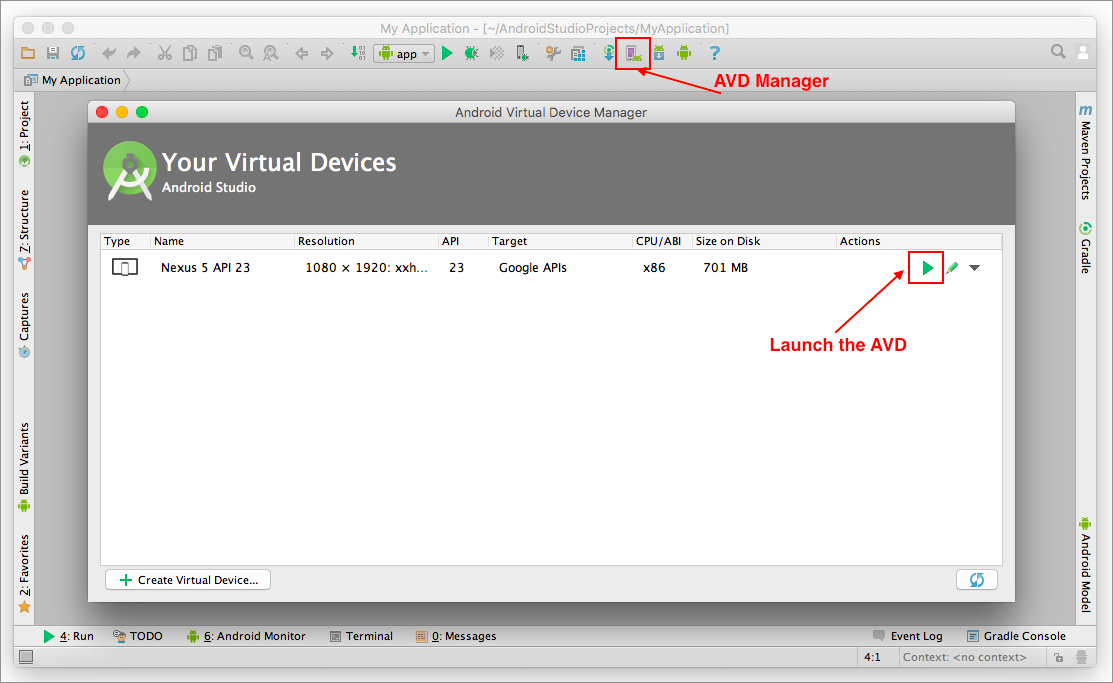Viewport: 1113px width, 683px height.
Task: Open the Gradle Console
Action: [x=1016, y=636]
